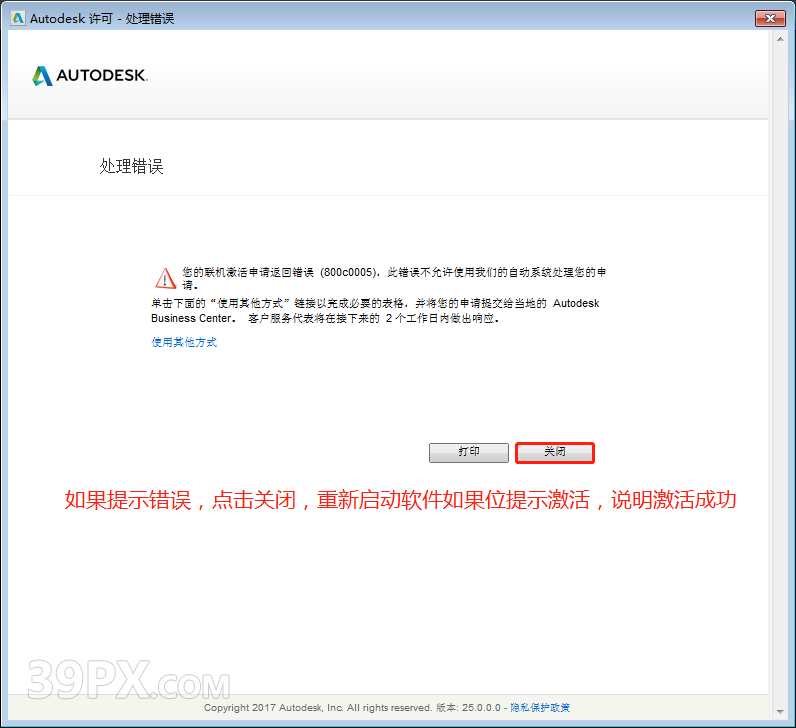Viewport: 796px width, 728px height.
Task: Click the 处理错误 heading text
Action: (x=131, y=166)
